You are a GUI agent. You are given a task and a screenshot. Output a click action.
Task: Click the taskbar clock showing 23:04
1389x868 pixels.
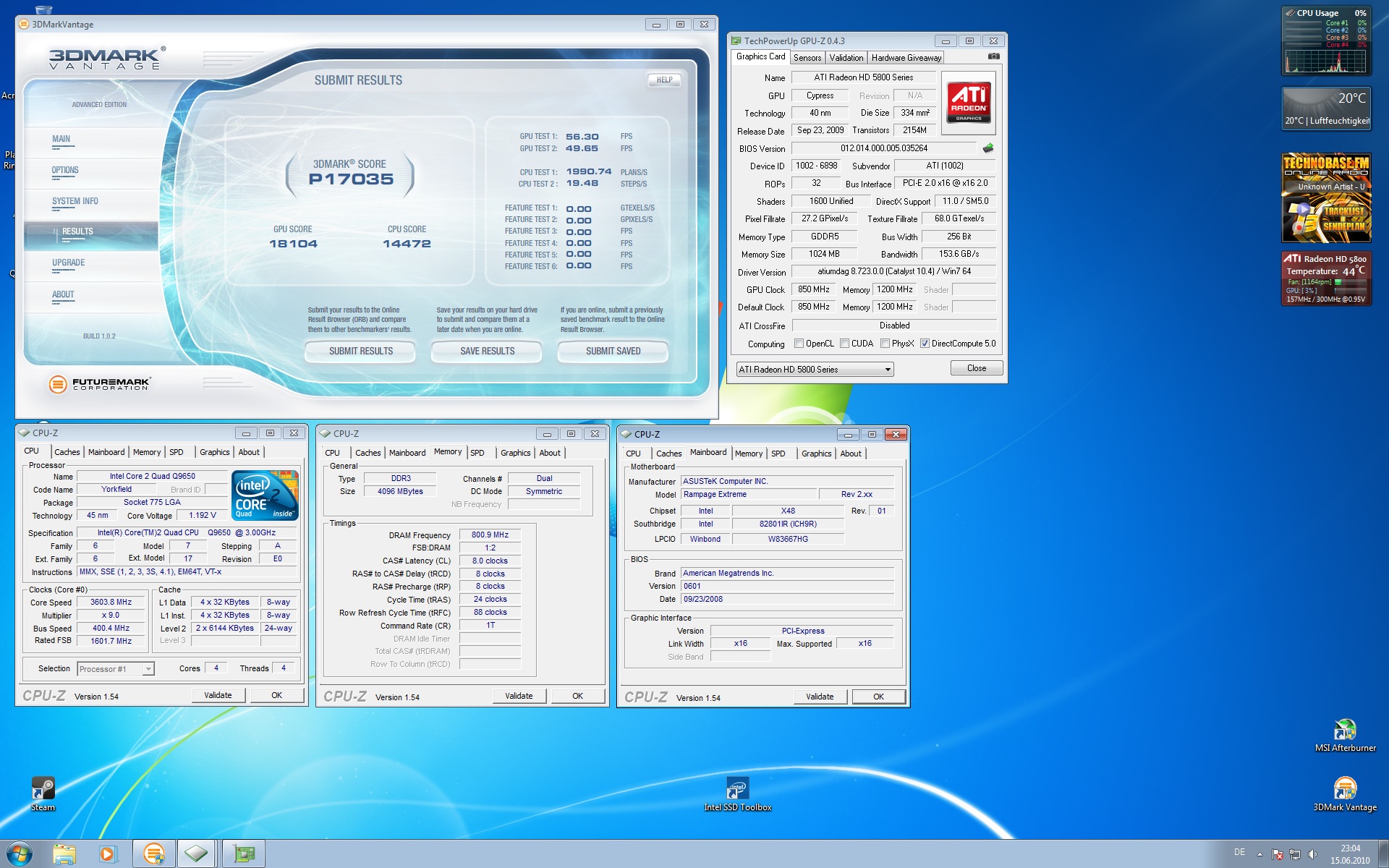pyautogui.click(x=1350, y=854)
